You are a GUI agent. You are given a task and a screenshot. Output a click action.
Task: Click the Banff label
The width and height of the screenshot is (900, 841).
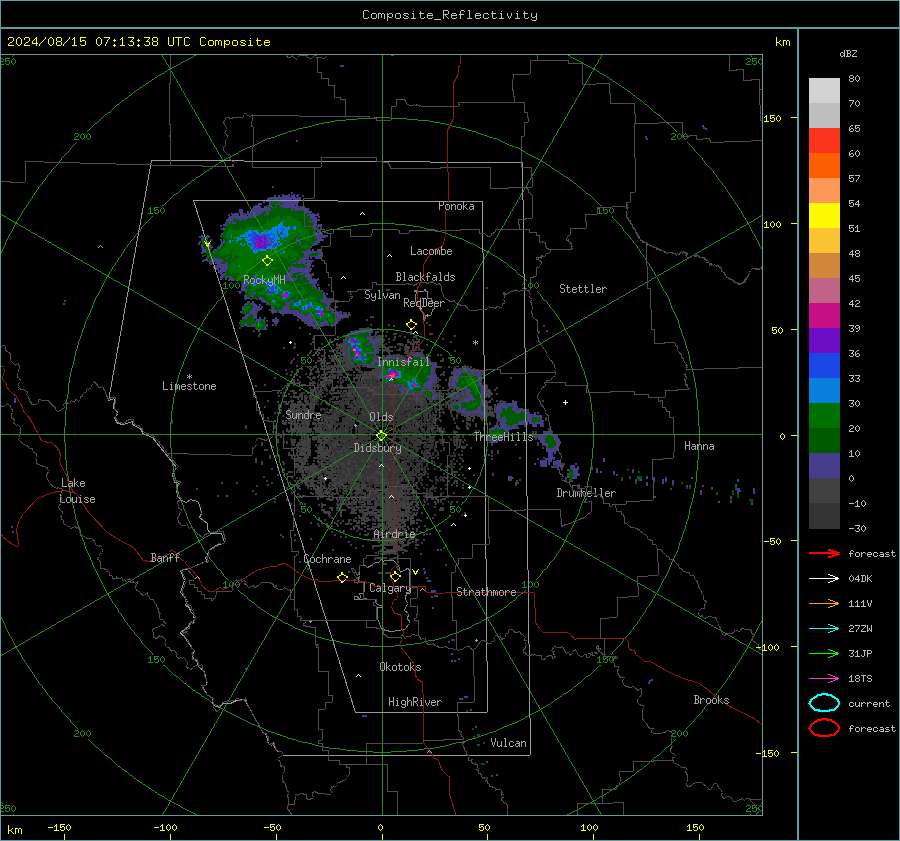pyautogui.click(x=165, y=557)
